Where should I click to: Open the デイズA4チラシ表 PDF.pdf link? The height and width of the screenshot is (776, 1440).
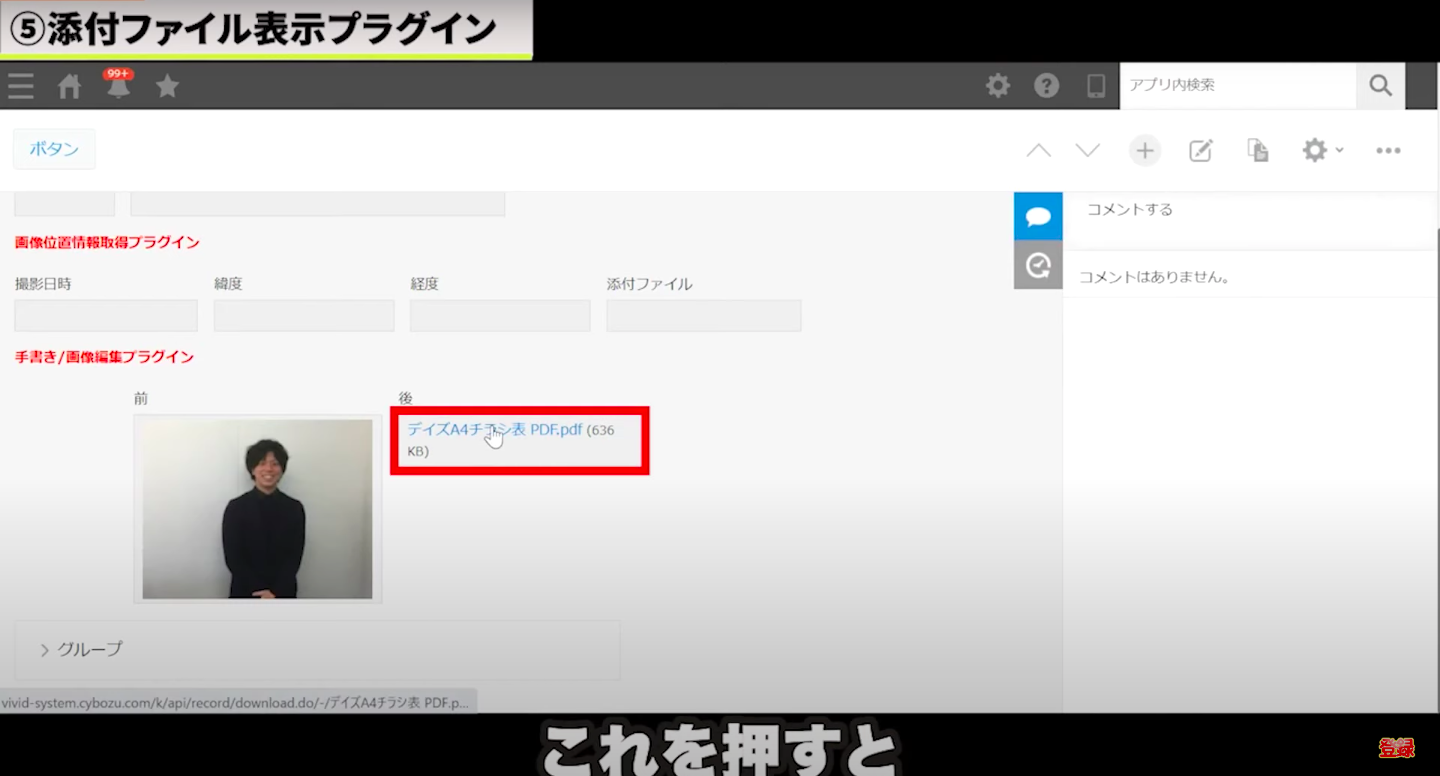494,430
